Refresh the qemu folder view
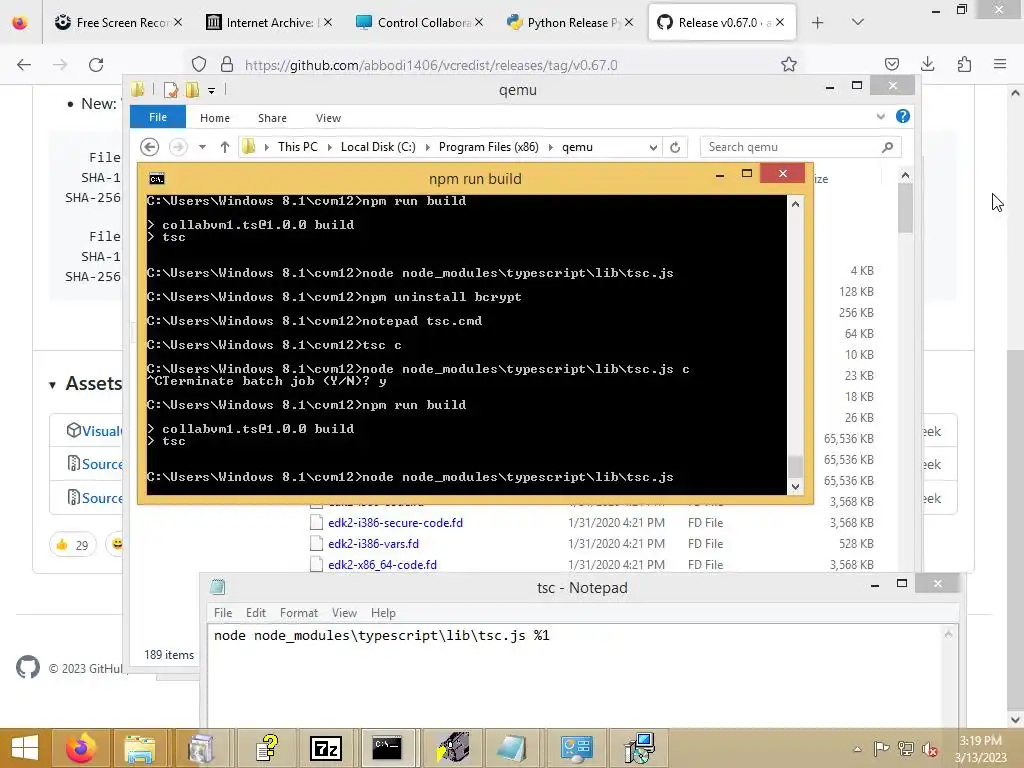The height and width of the screenshot is (768, 1024). point(675,147)
